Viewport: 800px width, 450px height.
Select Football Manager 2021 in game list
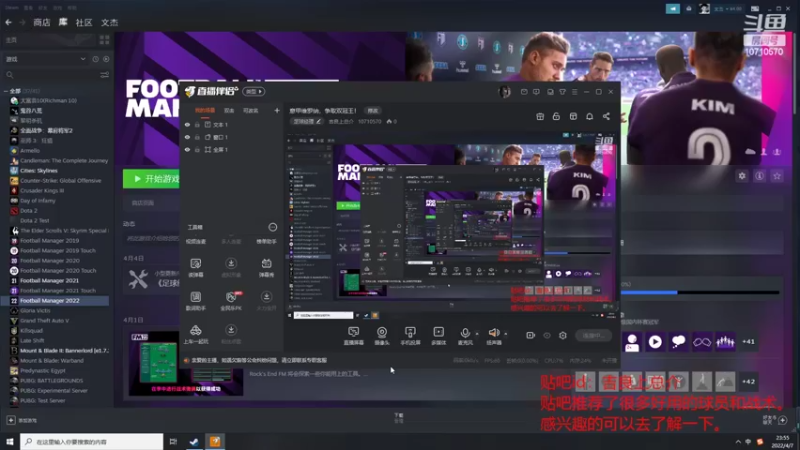click(x=49, y=281)
